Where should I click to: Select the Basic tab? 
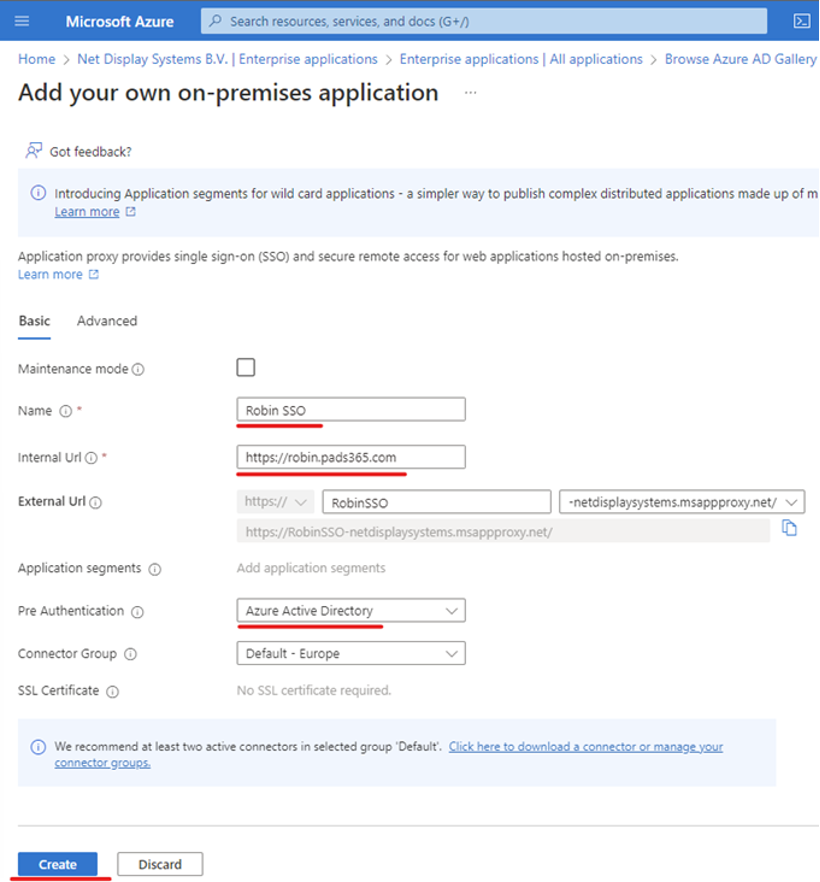(x=34, y=321)
